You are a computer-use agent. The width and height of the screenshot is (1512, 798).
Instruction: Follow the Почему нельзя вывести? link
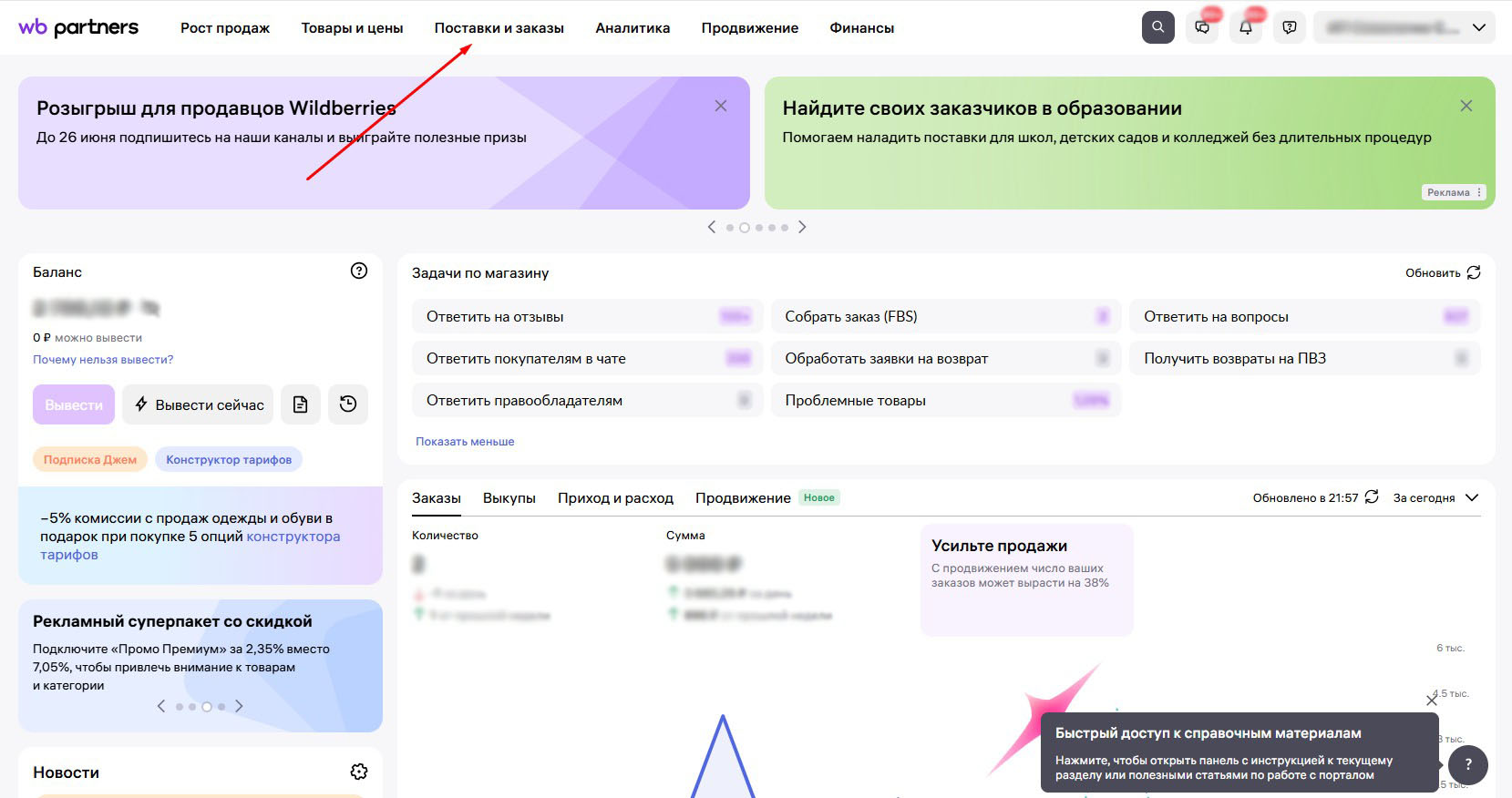pyautogui.click(x=103, y=359)
